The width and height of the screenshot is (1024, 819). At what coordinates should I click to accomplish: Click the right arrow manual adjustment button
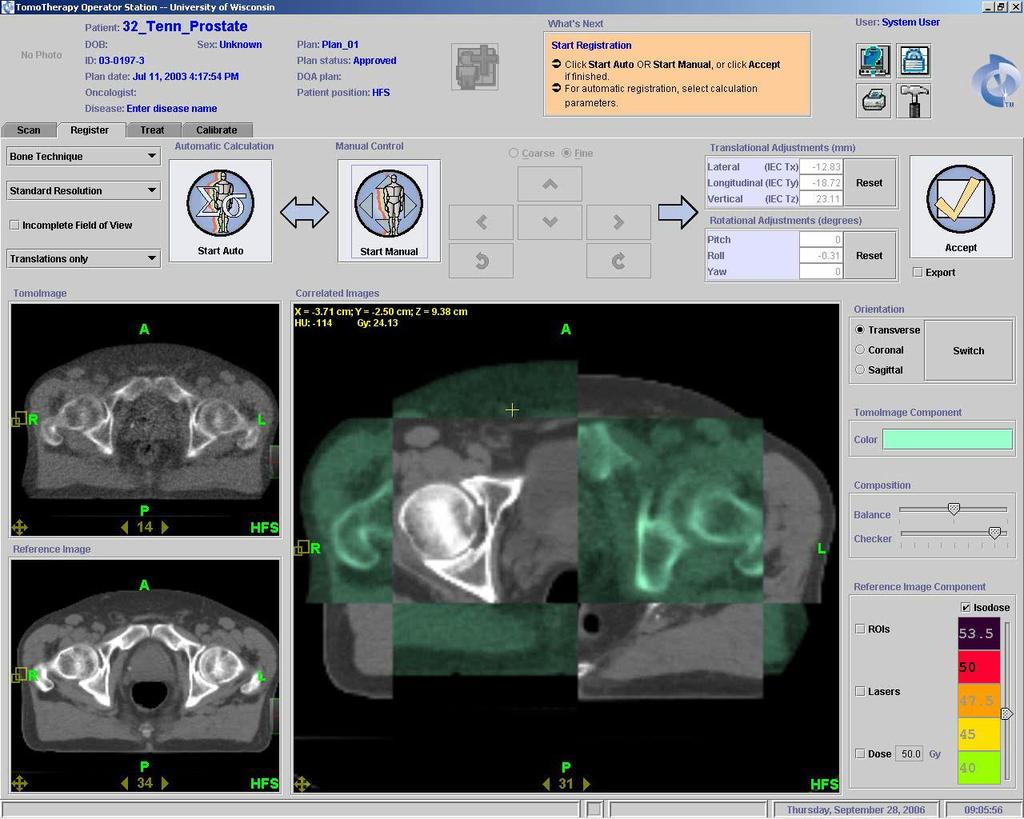(618, 222)
